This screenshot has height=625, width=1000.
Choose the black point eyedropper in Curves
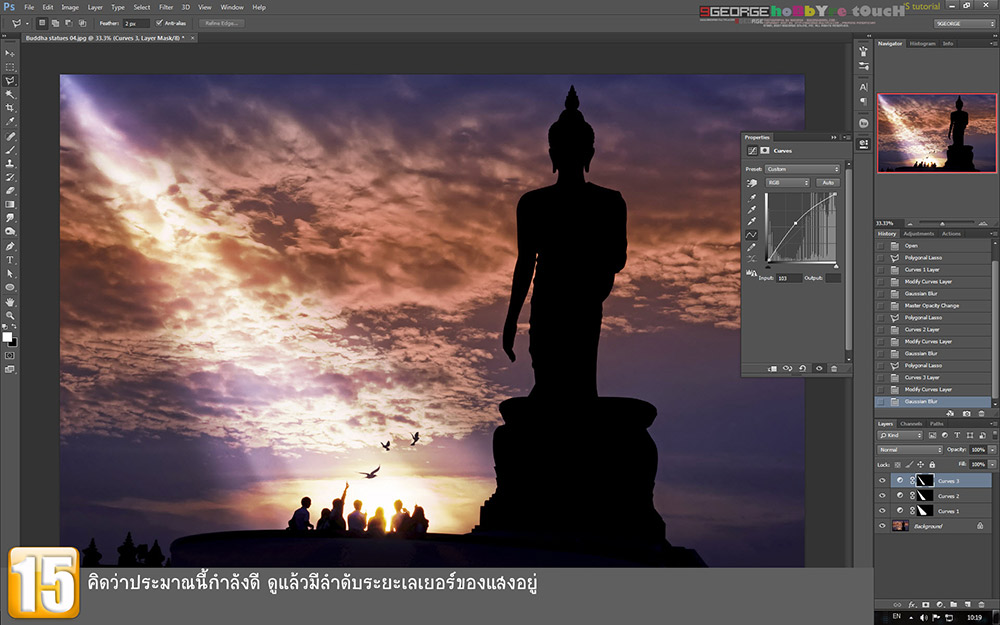pyautogui.click(x=752, y=198)
